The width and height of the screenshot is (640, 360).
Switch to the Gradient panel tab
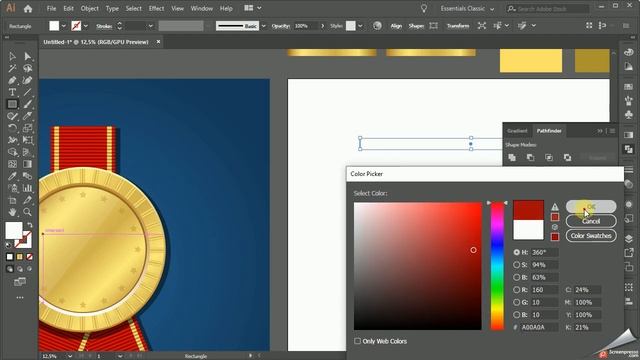click(517, 131)
